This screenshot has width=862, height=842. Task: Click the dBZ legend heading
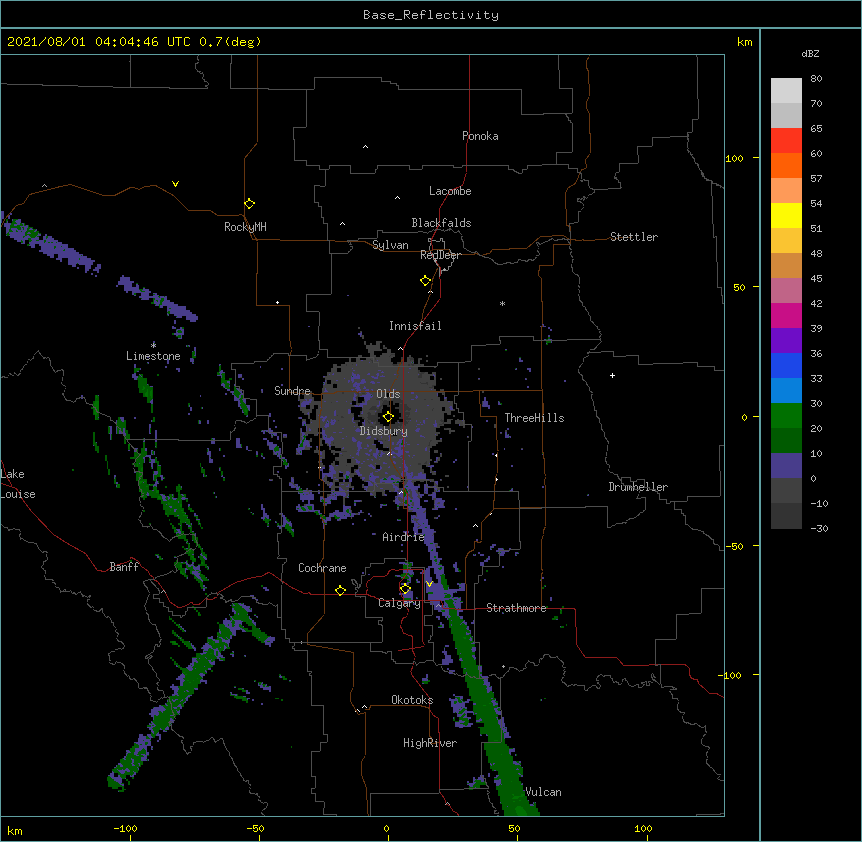[810, 53]
